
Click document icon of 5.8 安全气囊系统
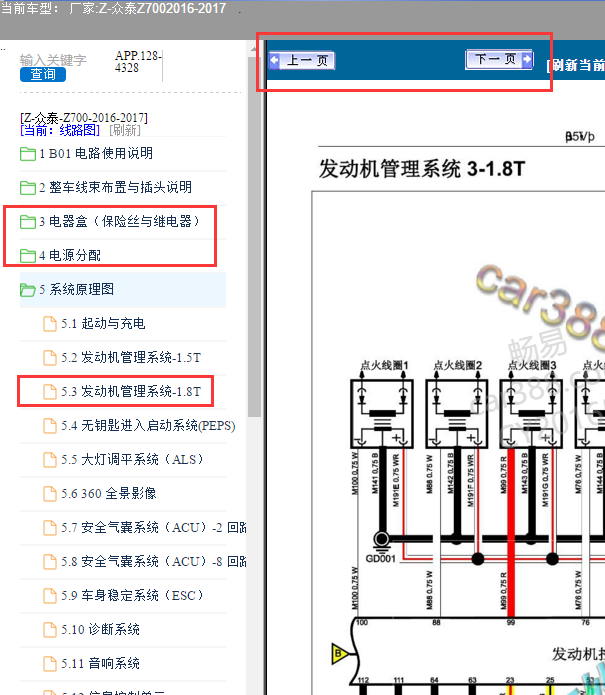click(x=50, y=562)
